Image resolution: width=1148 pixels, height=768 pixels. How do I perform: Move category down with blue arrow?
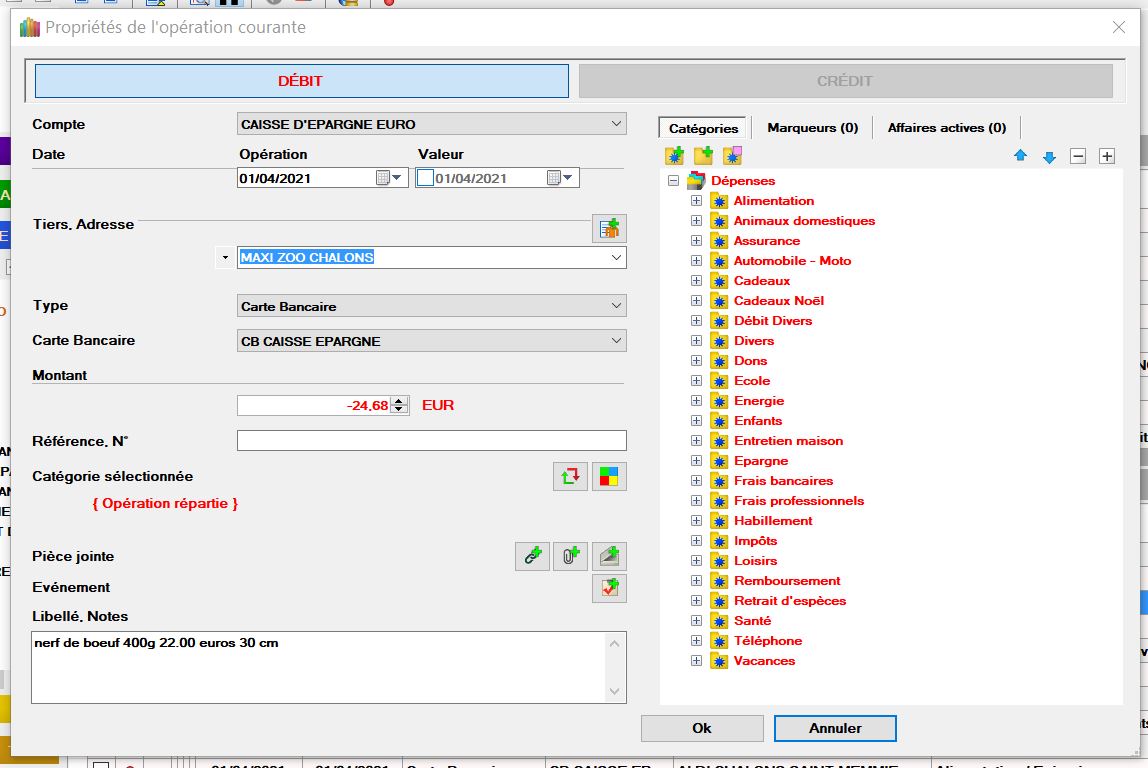coord(1049,157)
